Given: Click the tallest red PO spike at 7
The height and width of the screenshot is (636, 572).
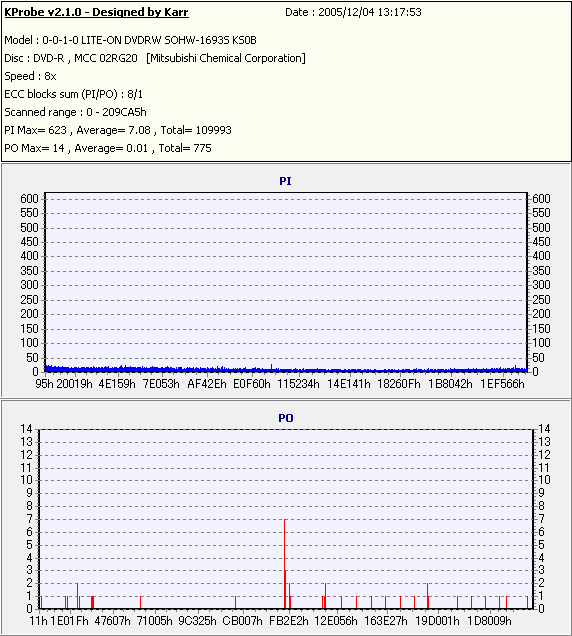Looking at the screenshot, I should (x=285, y=564).
